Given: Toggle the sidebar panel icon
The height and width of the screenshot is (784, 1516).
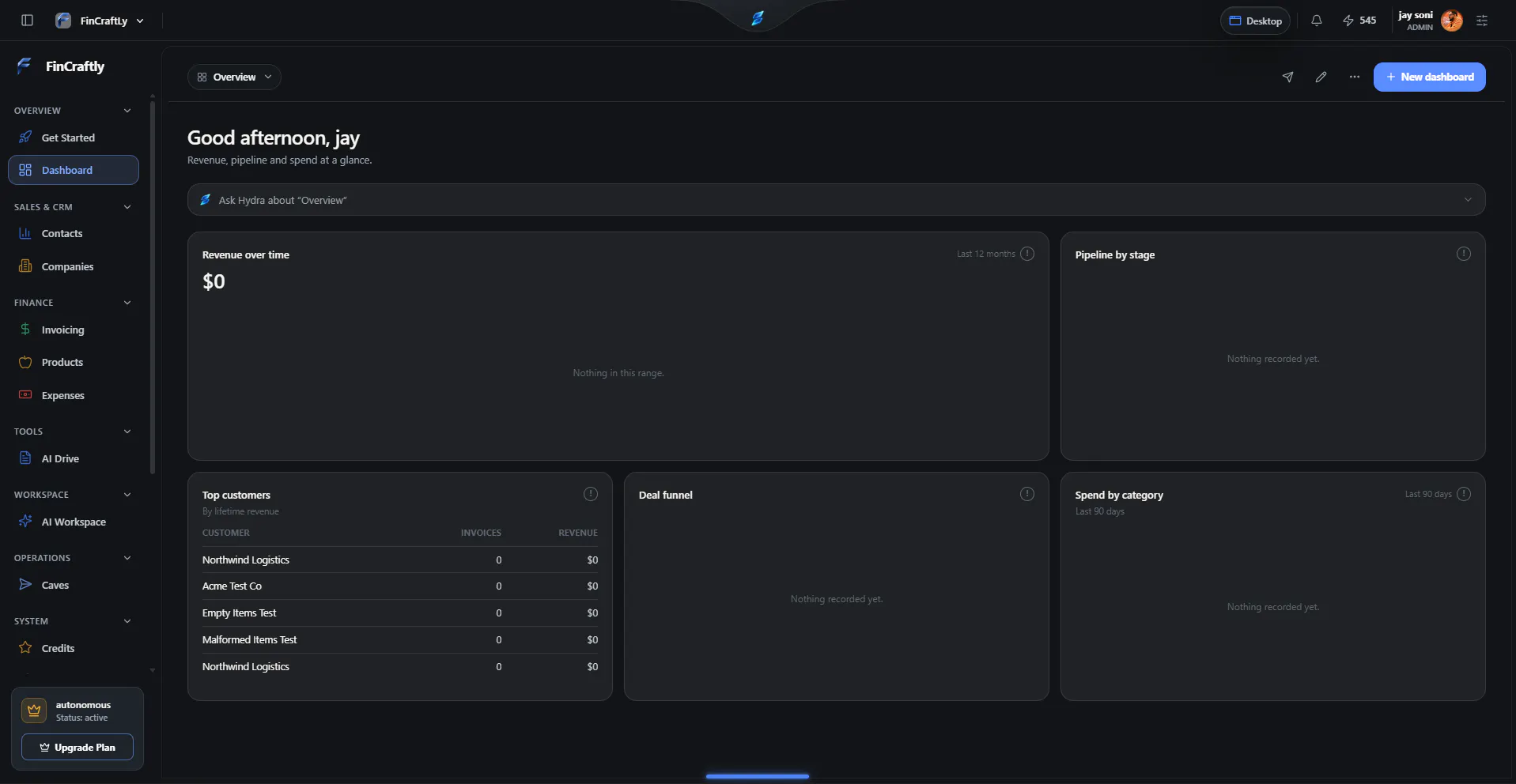Looking at the screenshot, I should click(27, 21).
